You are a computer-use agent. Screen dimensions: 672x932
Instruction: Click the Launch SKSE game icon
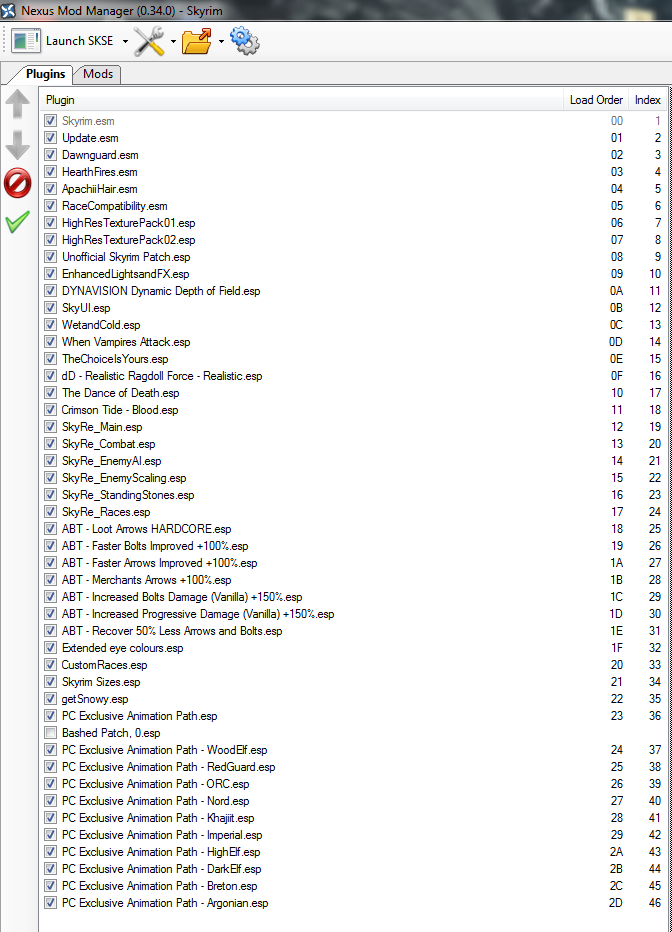[x=26, y=41]
